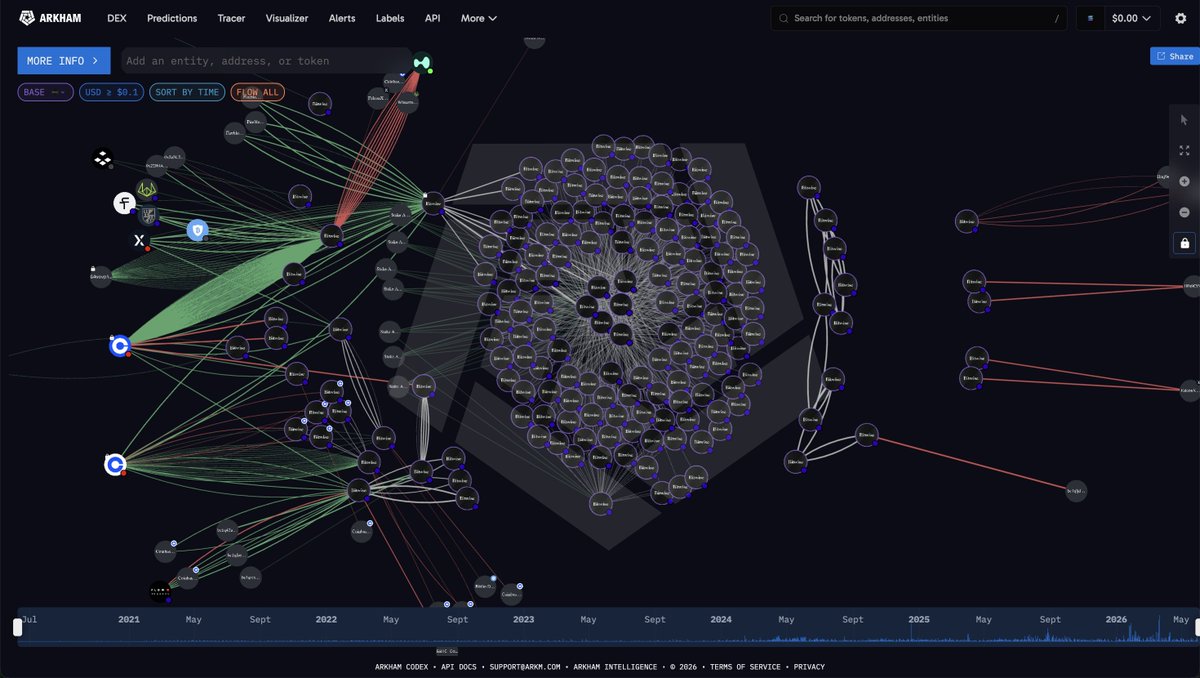The width and height of the screenshot is (1200, 678).
Task: Click the USD ≥ $0.1 filter chip
Action: click(111, 92)
